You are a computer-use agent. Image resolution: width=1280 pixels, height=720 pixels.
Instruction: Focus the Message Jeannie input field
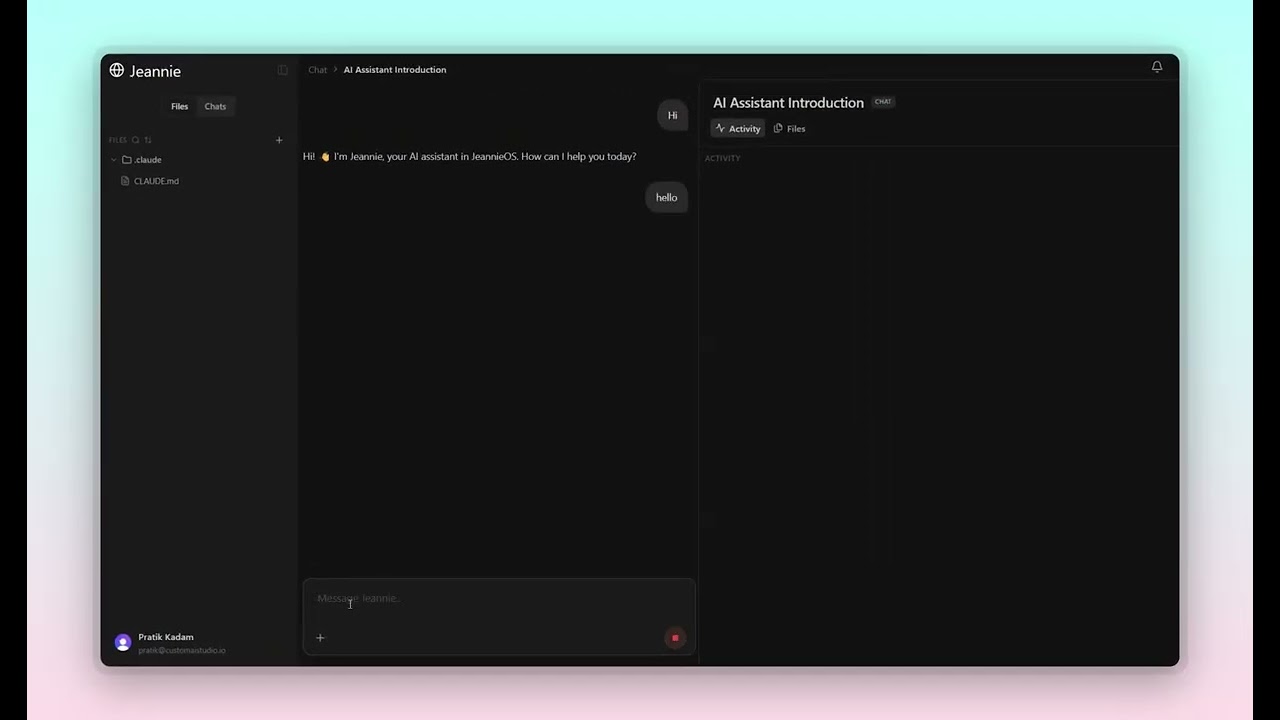(498, 599)
